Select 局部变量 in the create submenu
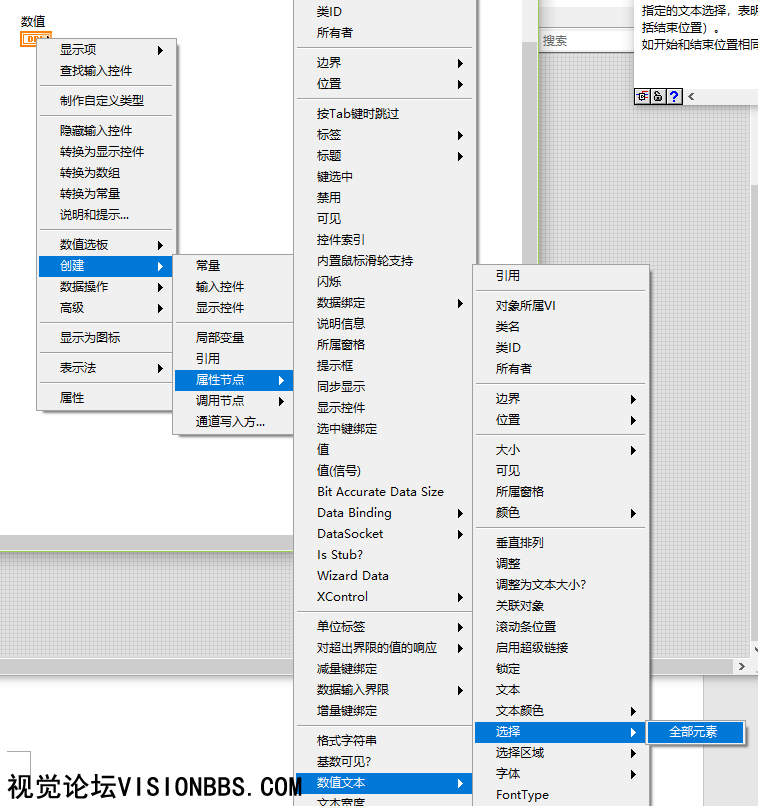 [x=220, y=338]
